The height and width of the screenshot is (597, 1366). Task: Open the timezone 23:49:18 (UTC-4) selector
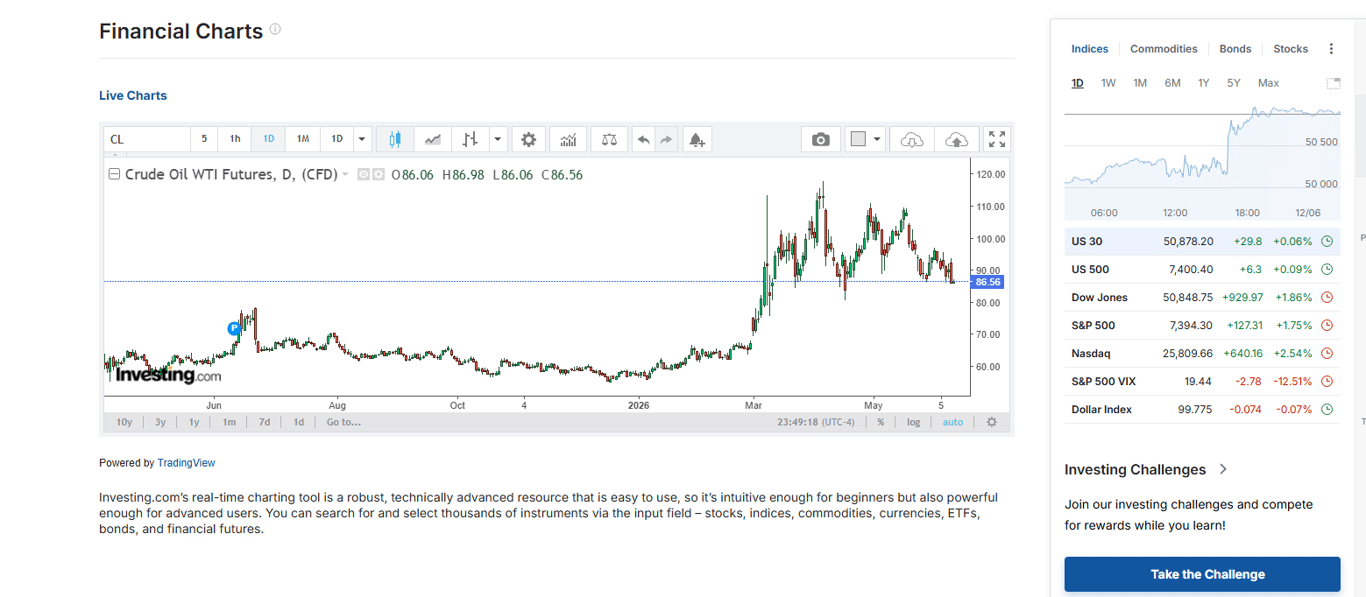[816, 422]
